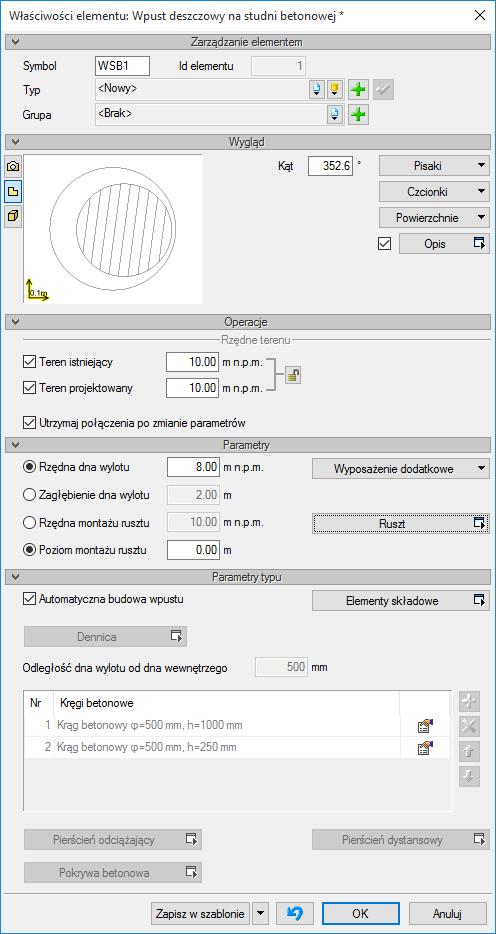Click the green plus next to Typ
Image resolution: width=496 pixels, height=934 pixels.
[358, 90]
